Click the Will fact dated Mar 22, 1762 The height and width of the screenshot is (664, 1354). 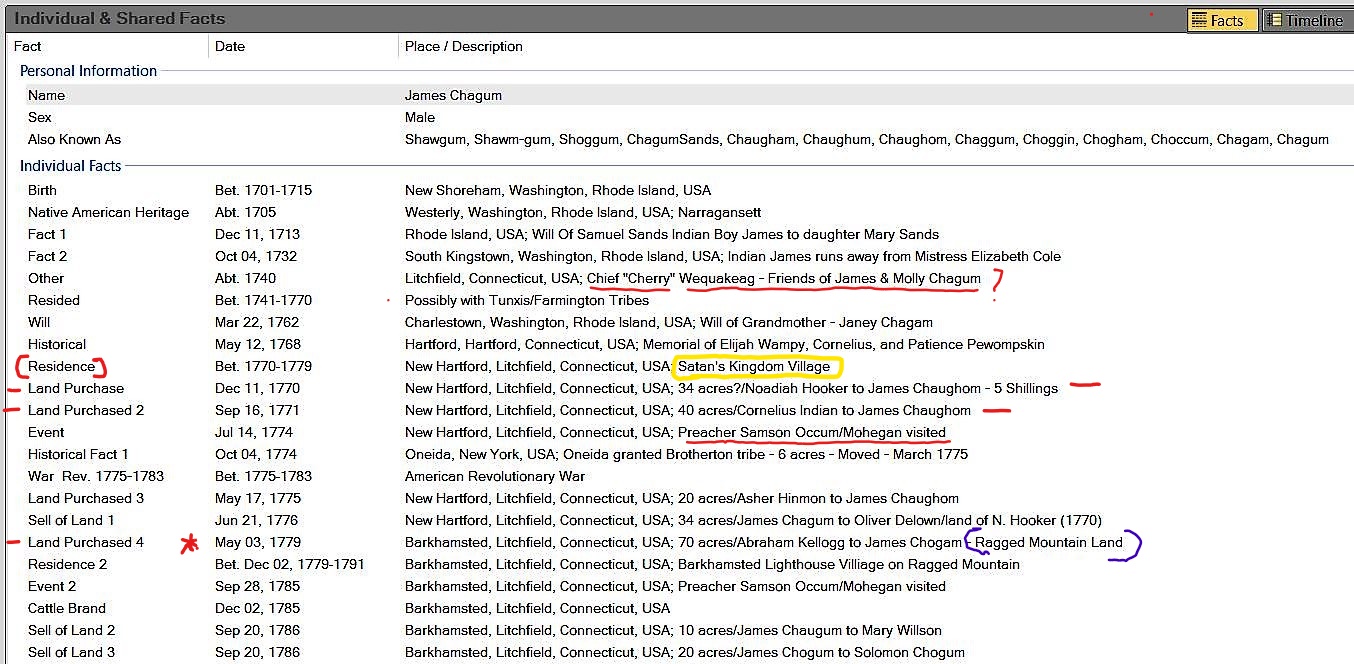click(39, 322)
